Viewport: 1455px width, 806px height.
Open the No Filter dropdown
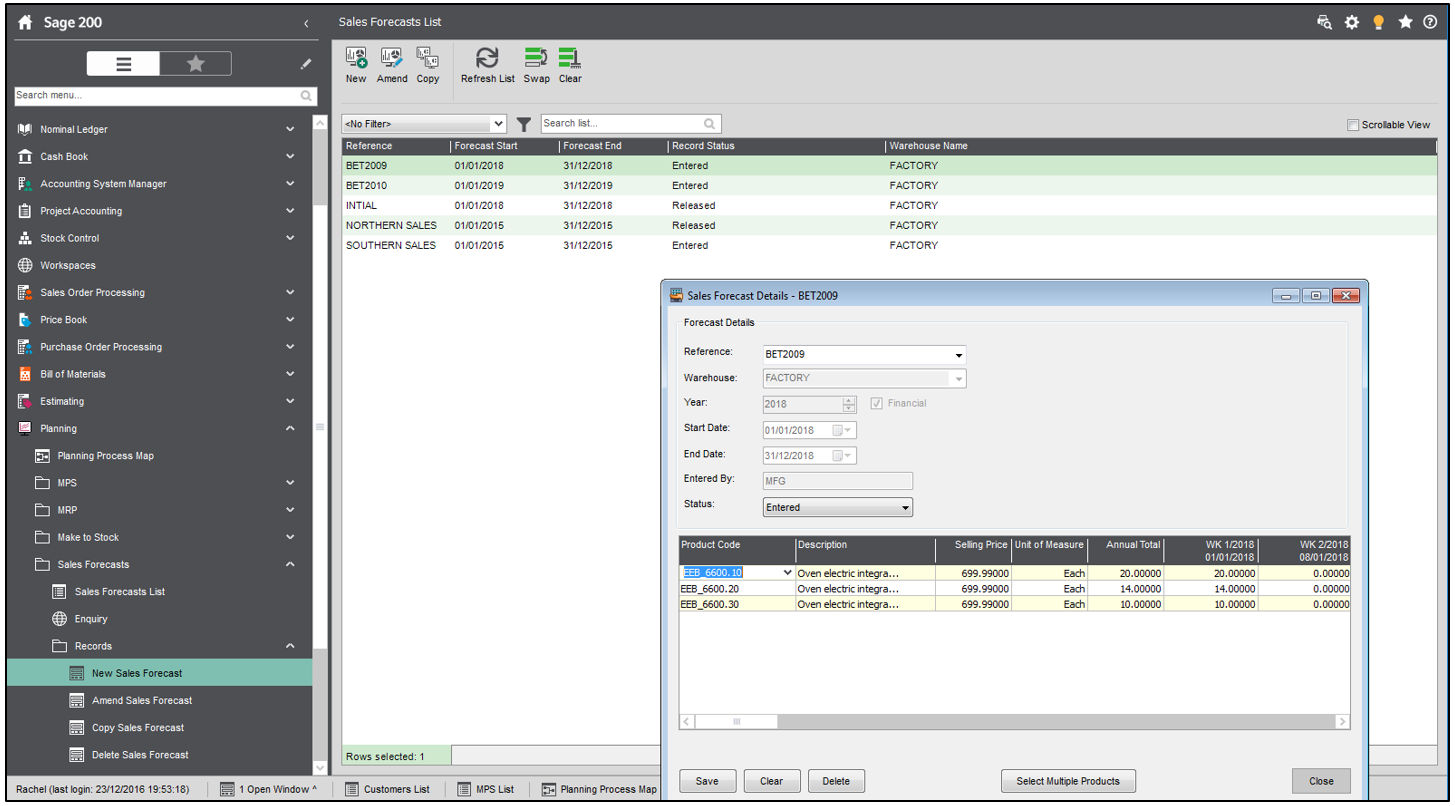pyautogui.click(x=425, y=124)
